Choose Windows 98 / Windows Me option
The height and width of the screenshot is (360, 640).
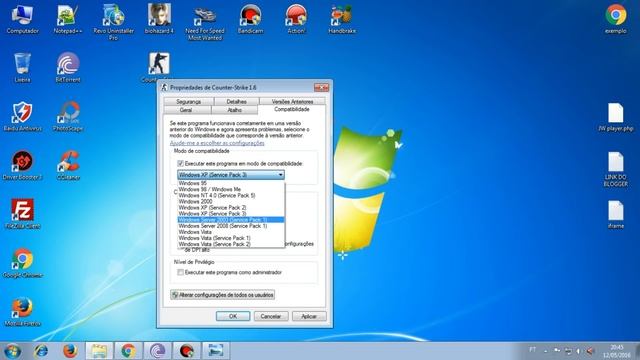click(231, 189)
